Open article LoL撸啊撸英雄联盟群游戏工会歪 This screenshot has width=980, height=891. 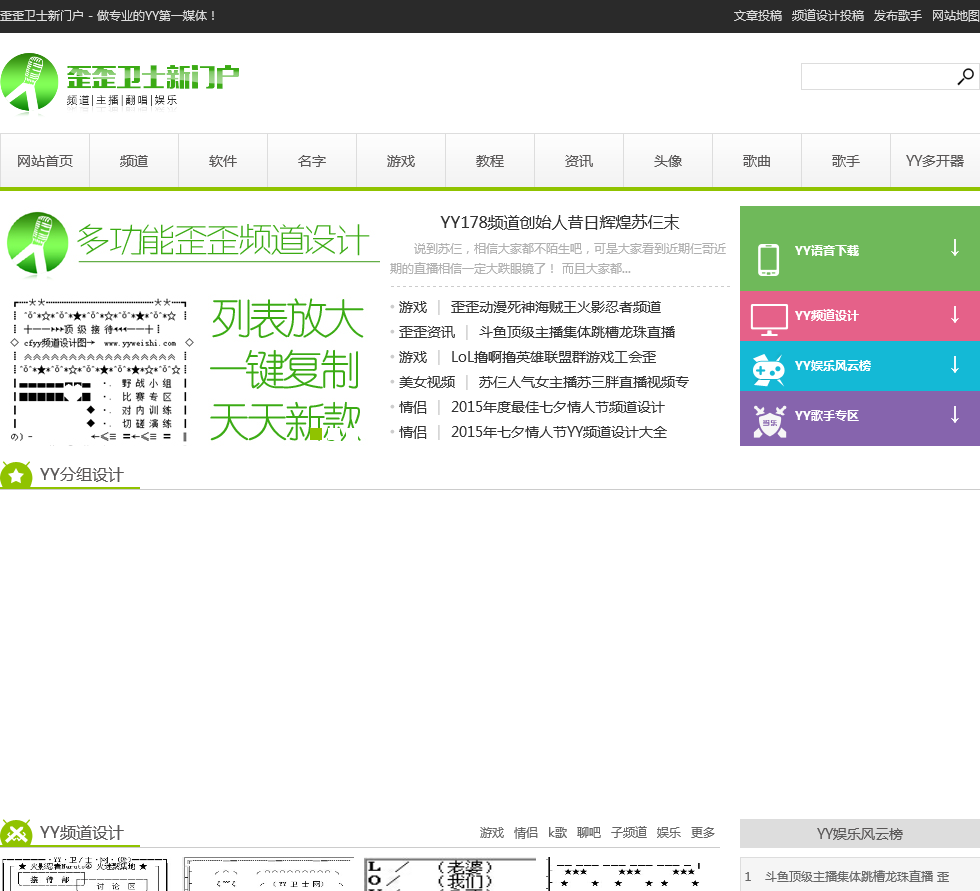point(554,357)
